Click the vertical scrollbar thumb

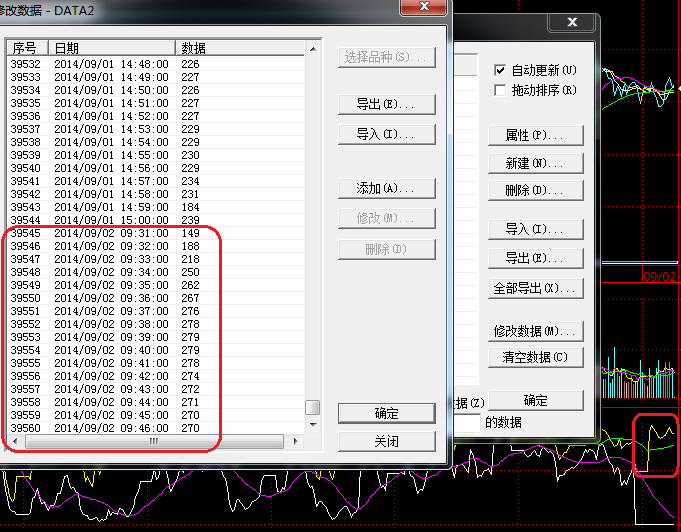coord(313,407)
